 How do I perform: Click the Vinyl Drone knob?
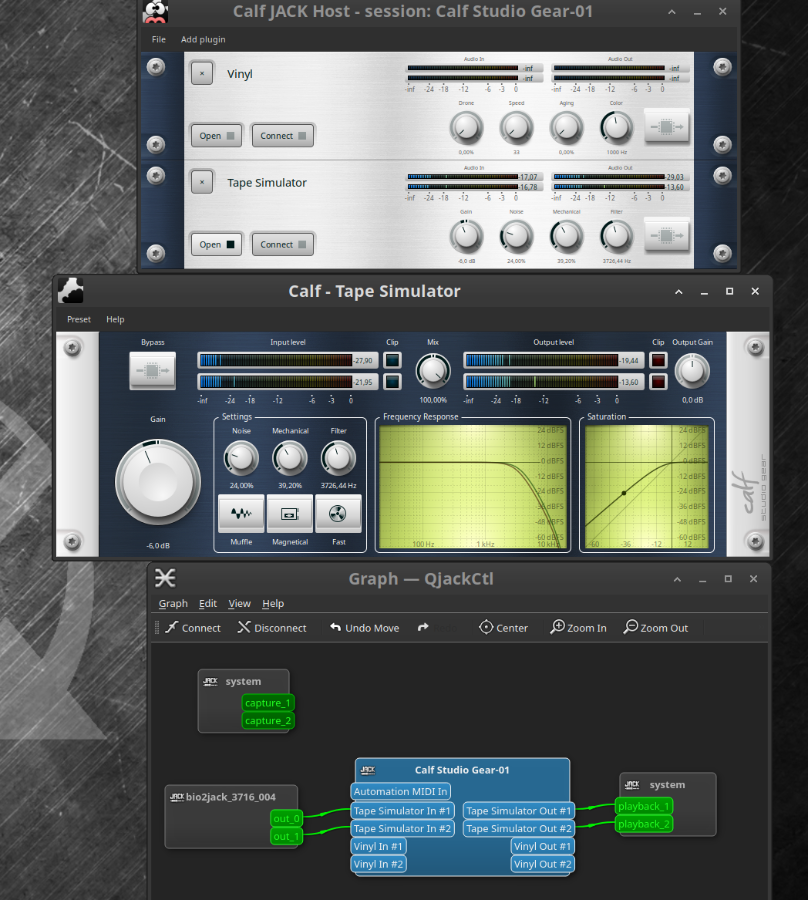[466, 127]
